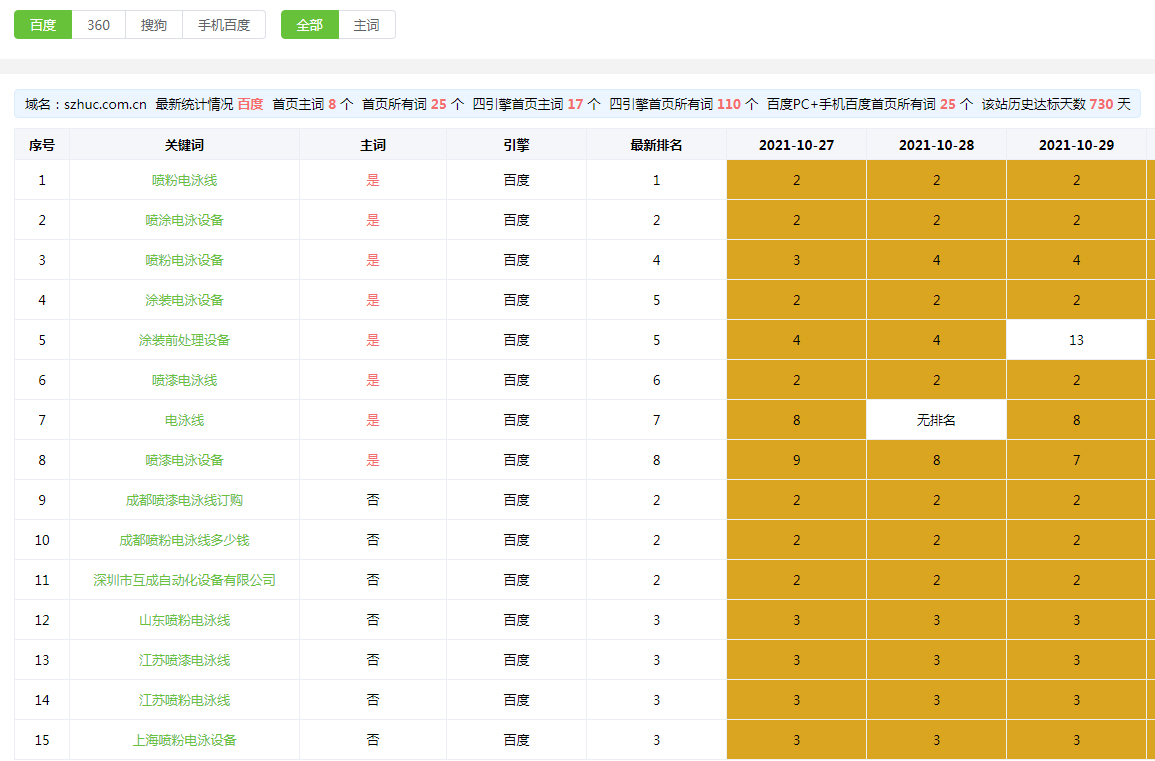Open 深圳市互成自动化设备有限公司 keyword link
Viewport: 1155px width, 761px height.
(184, 580)
